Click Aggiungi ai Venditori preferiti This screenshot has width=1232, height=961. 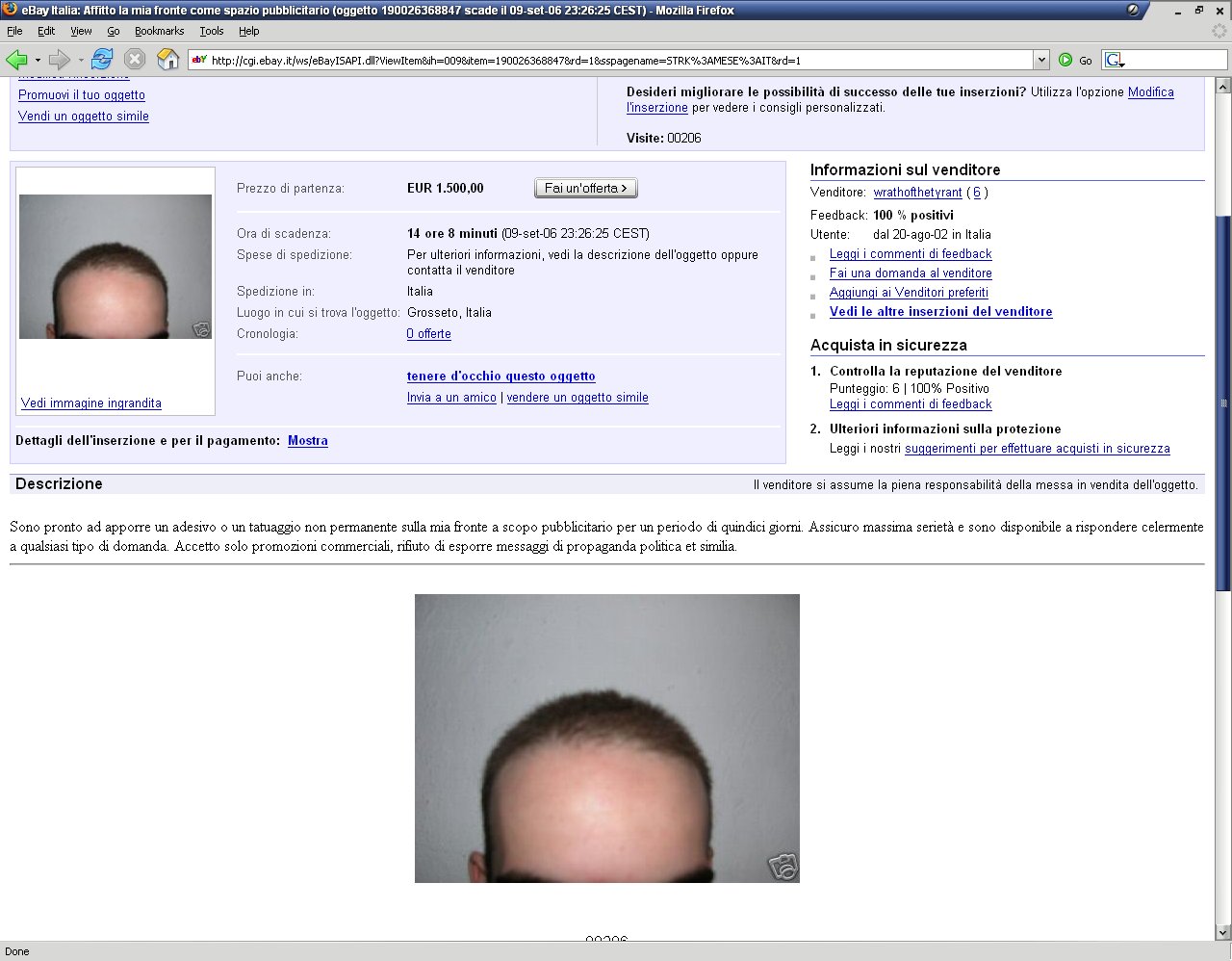tap(909, 292)
